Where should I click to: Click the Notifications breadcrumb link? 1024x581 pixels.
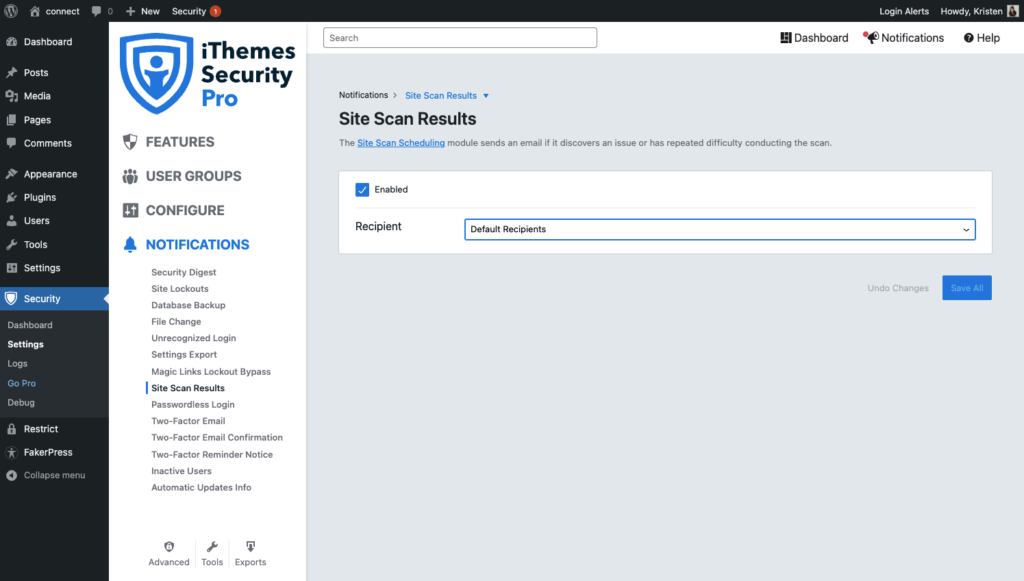(x=363, y=95)
